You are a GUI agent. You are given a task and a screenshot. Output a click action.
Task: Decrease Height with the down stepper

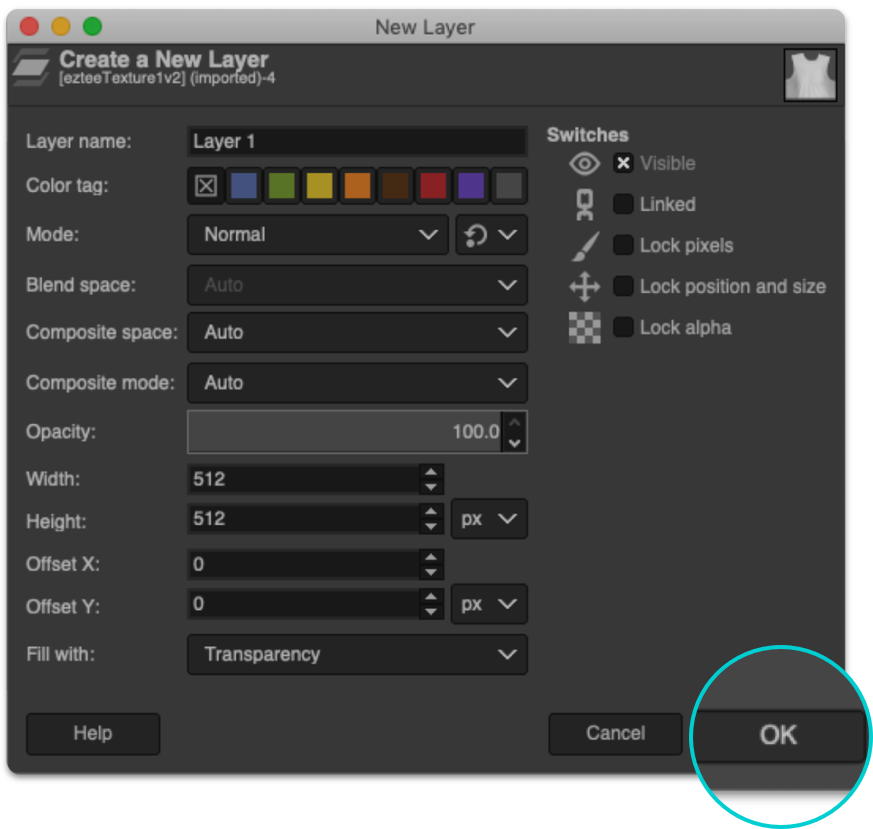431,526
